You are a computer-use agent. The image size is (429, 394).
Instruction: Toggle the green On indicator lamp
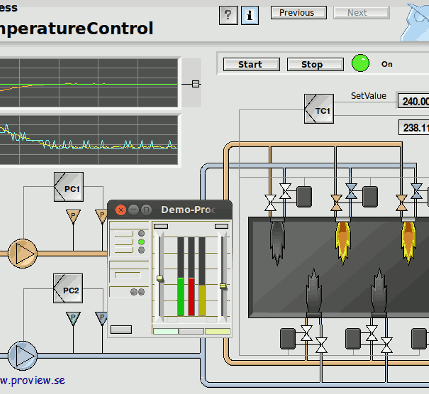pyautogui.click(x=360, y=63)
